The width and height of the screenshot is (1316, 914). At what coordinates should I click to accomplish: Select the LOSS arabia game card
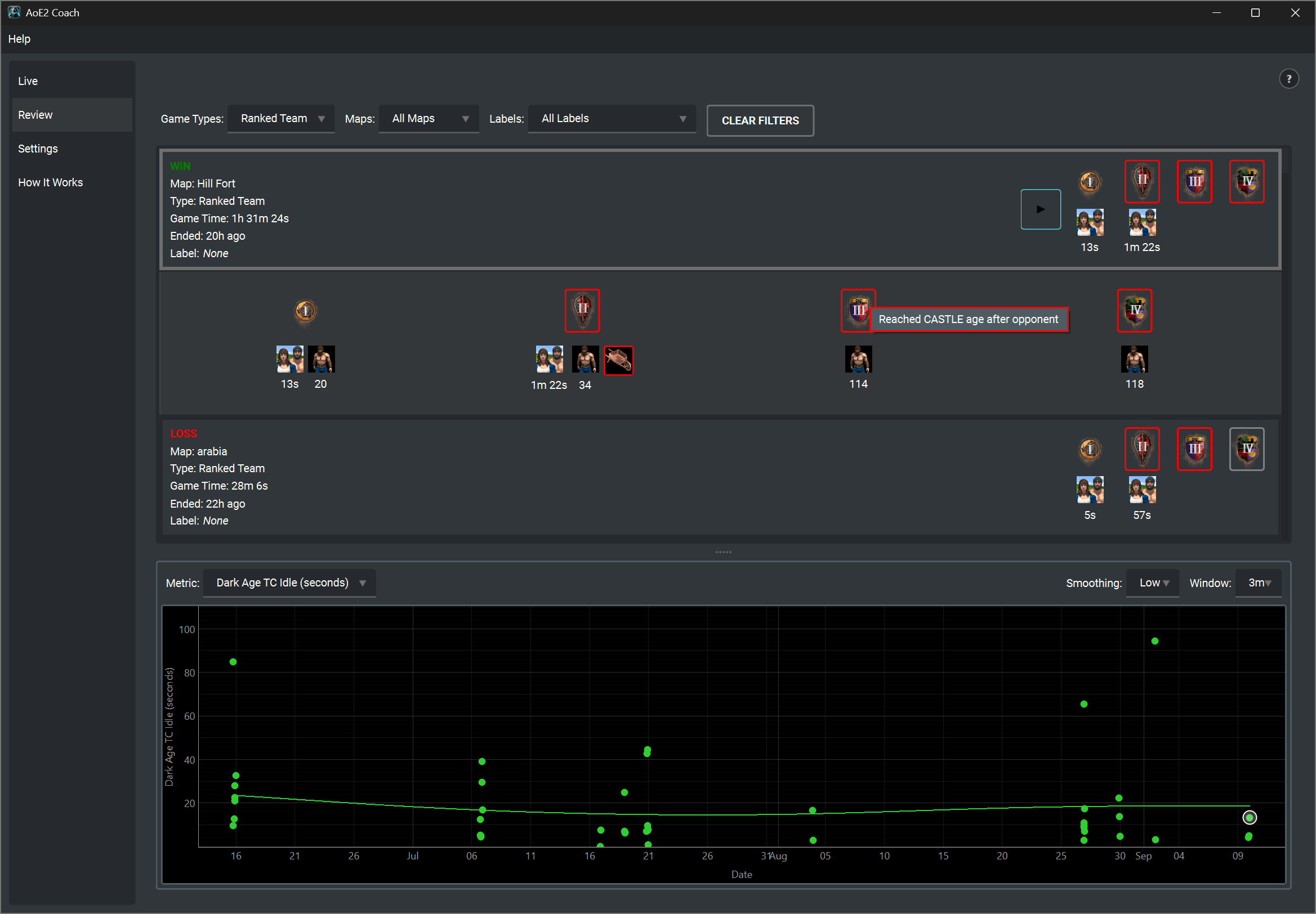pyautogui.click(x=720, y=477)
